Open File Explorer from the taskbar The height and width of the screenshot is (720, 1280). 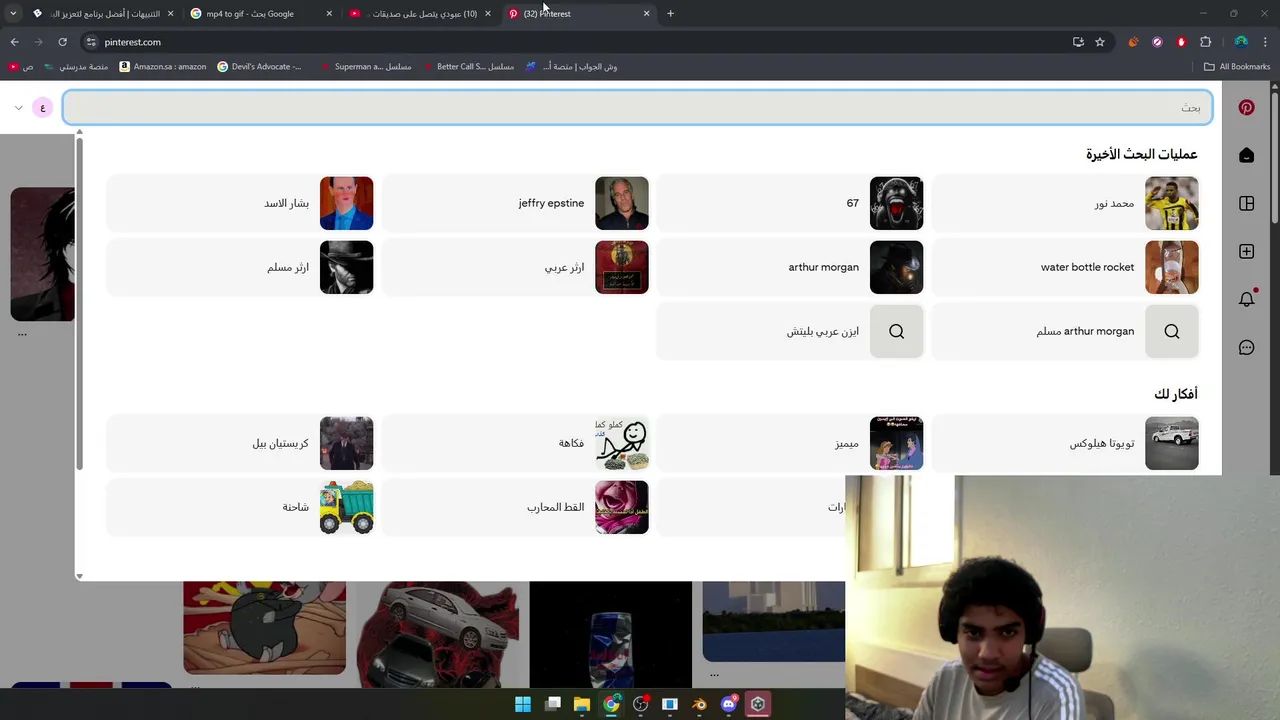[x=582, y=704]
